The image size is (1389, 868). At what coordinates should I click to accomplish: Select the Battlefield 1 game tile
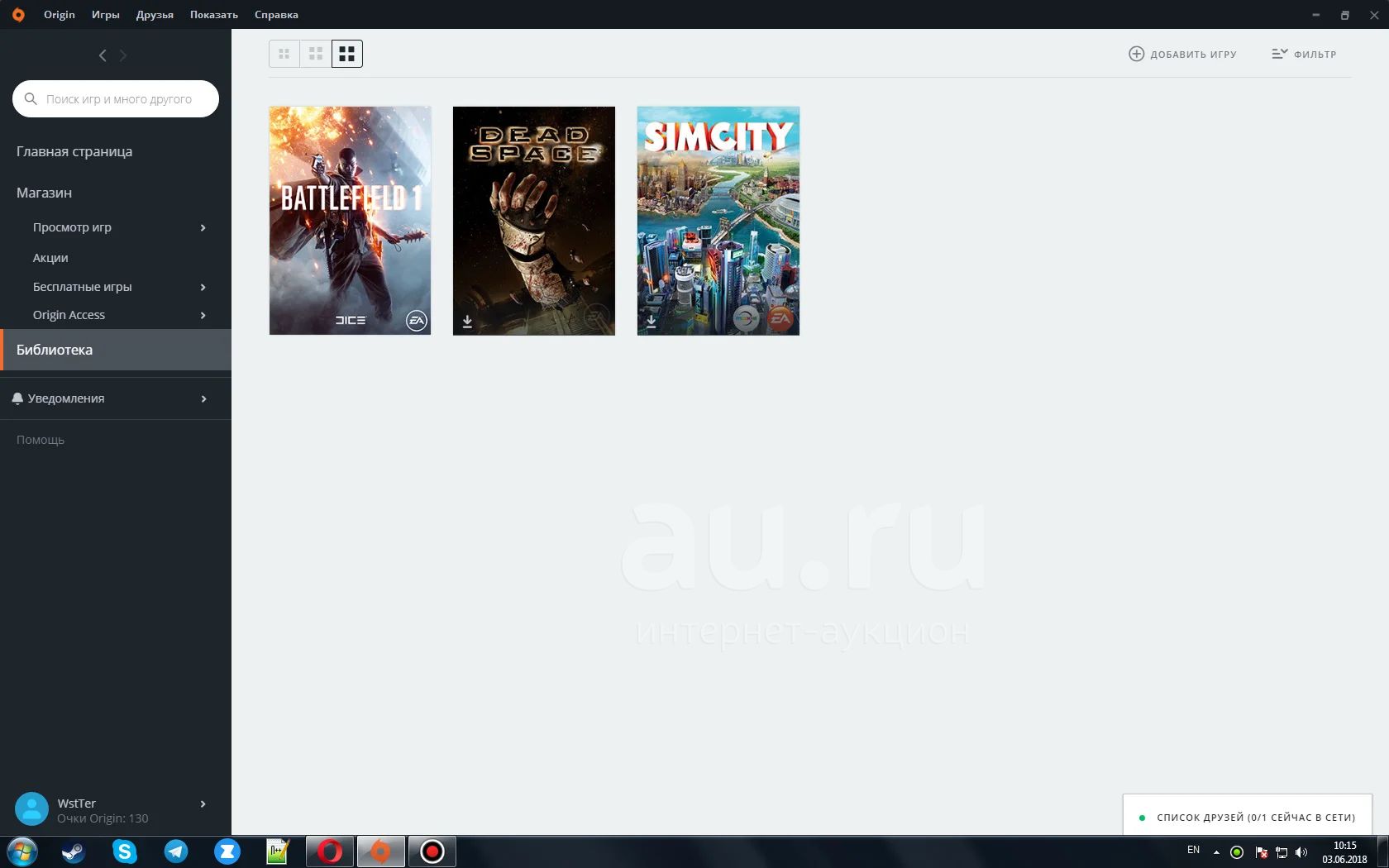(x=350, y=221)
